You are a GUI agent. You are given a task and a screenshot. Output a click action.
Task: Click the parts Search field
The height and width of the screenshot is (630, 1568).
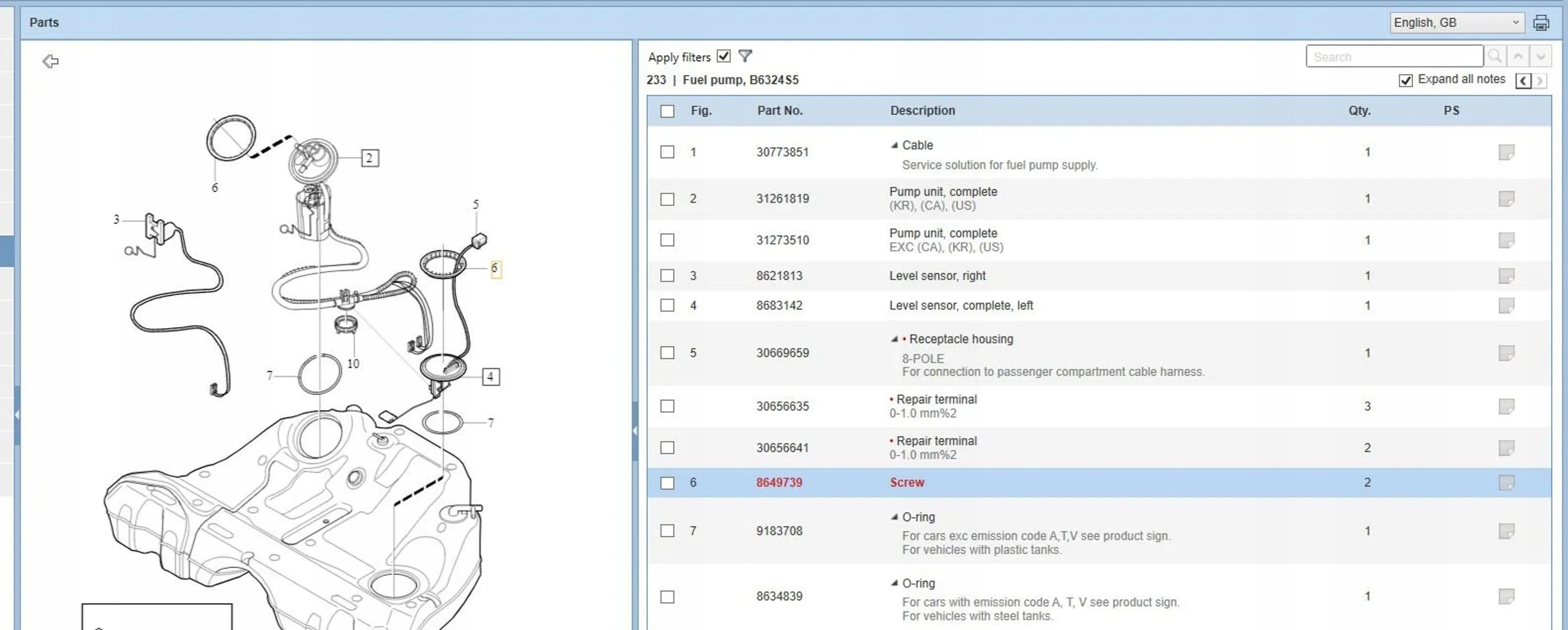click(x=1394, y=56)
